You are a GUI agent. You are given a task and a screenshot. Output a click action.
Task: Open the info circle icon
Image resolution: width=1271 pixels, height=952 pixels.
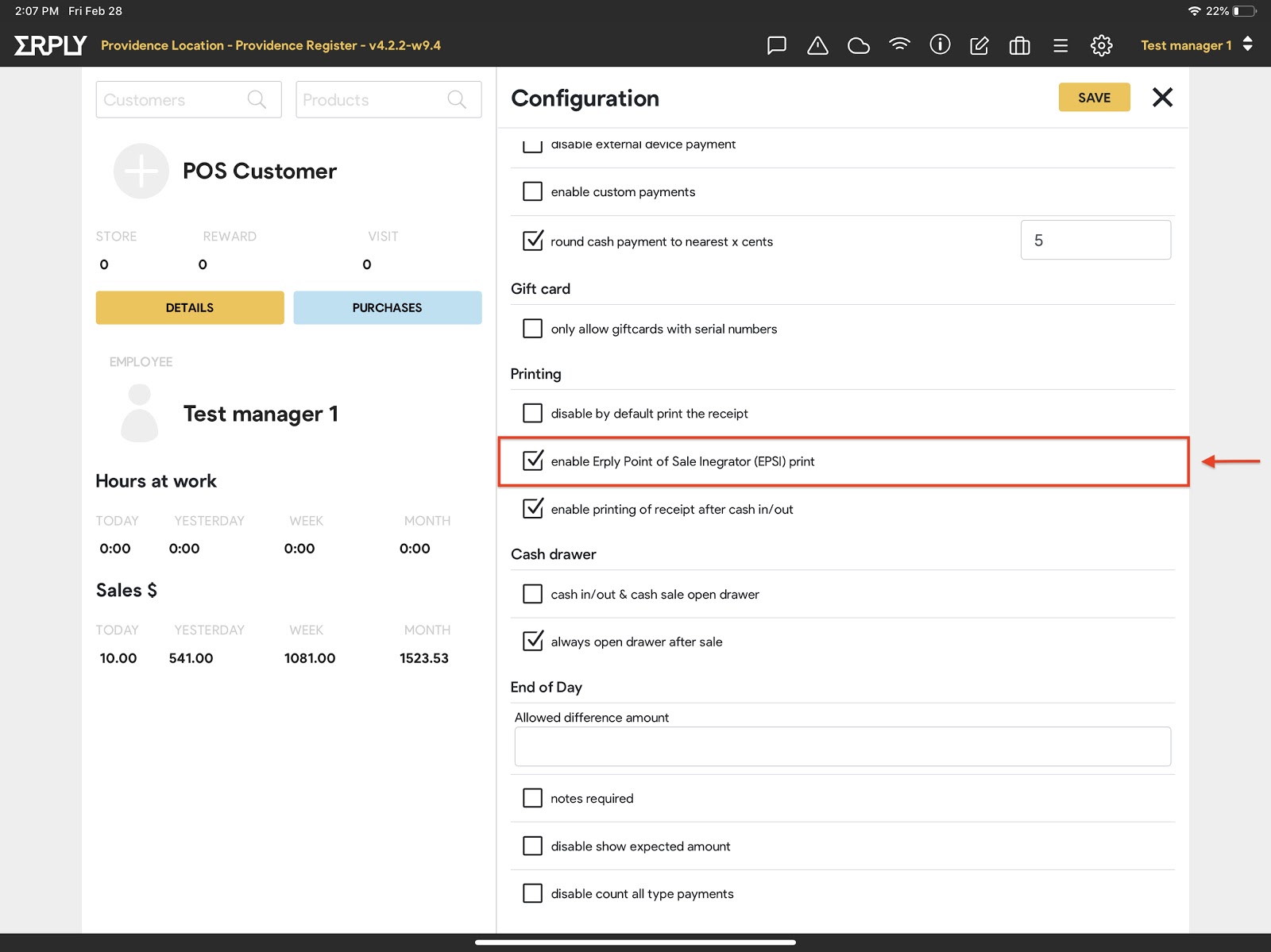pyautogui.click(x=940, y=44)
